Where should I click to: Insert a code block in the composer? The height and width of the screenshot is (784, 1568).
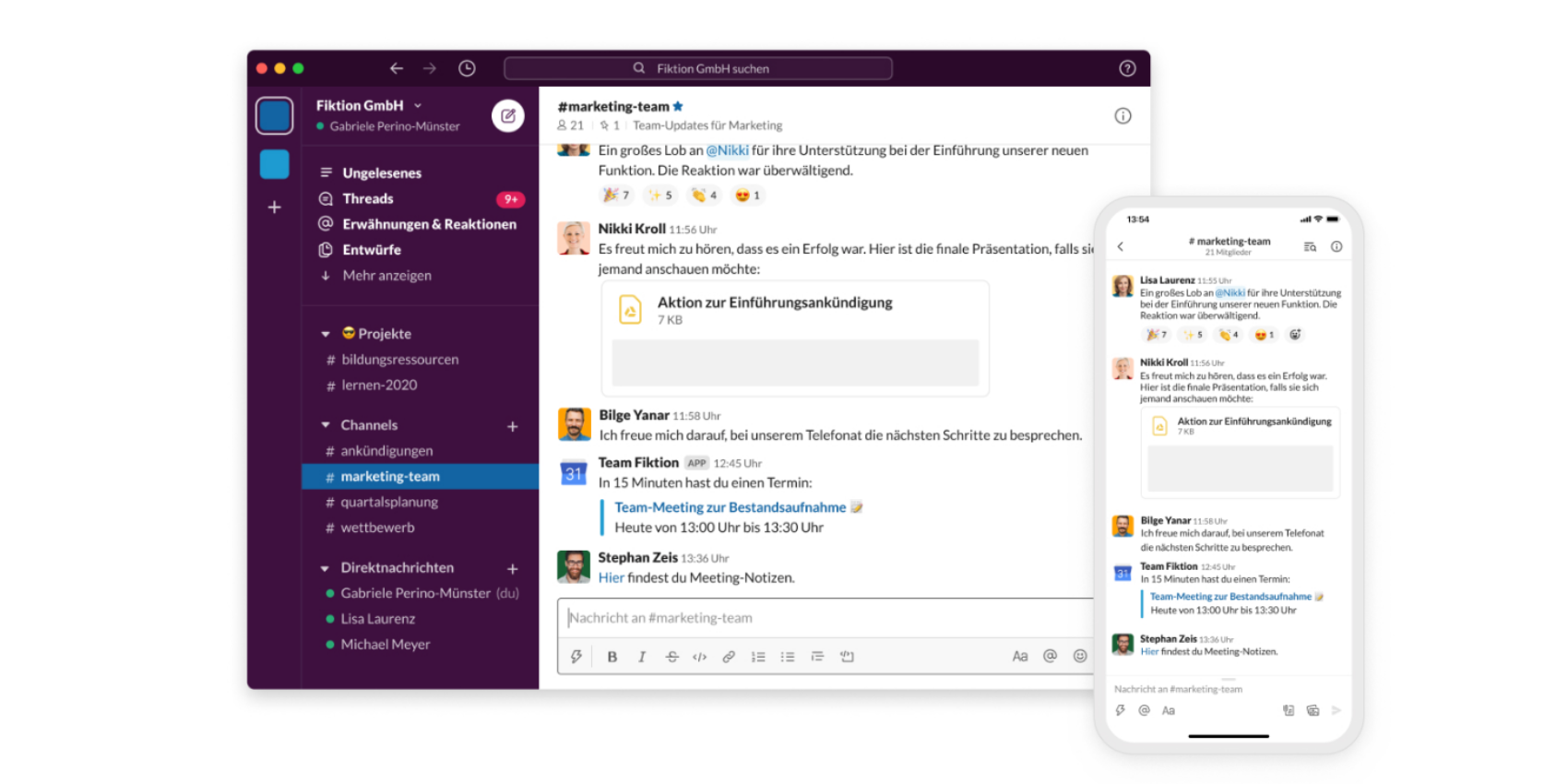click(847, 657)
